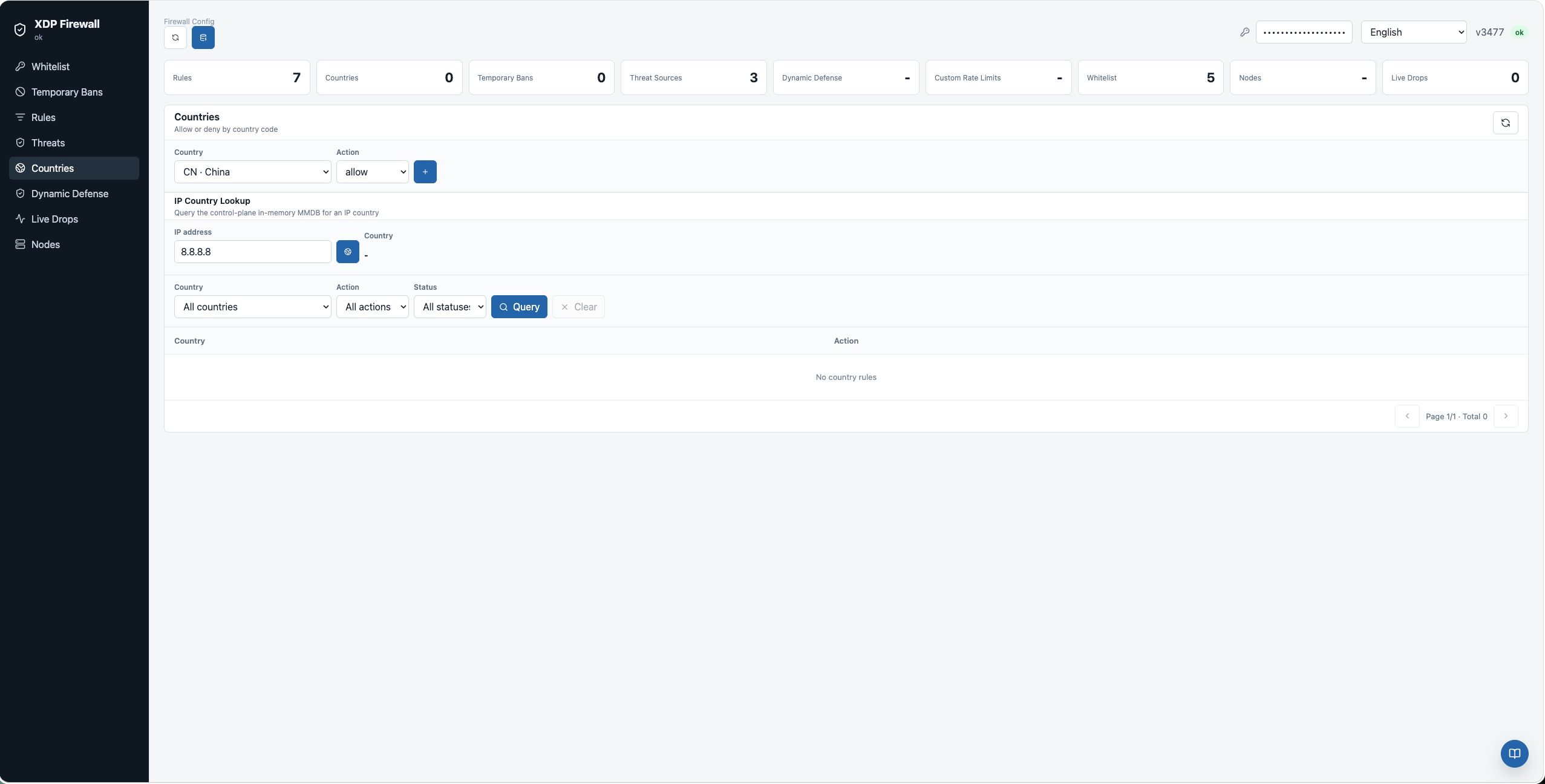This screenshot has width=1545, height=784.
Task: Click the 'IP Country Lookup' heading
Action: [212, 201]
